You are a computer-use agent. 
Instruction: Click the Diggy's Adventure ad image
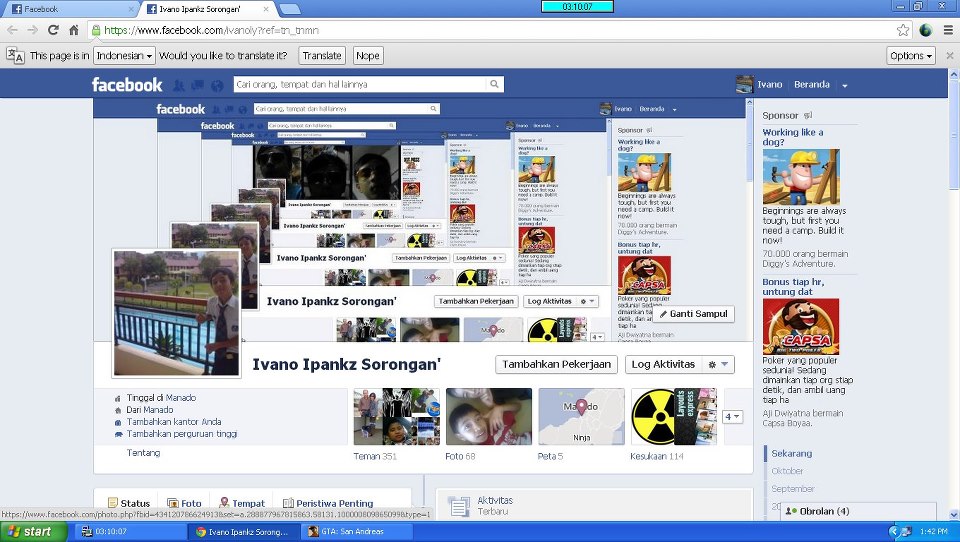click(801, 176)
